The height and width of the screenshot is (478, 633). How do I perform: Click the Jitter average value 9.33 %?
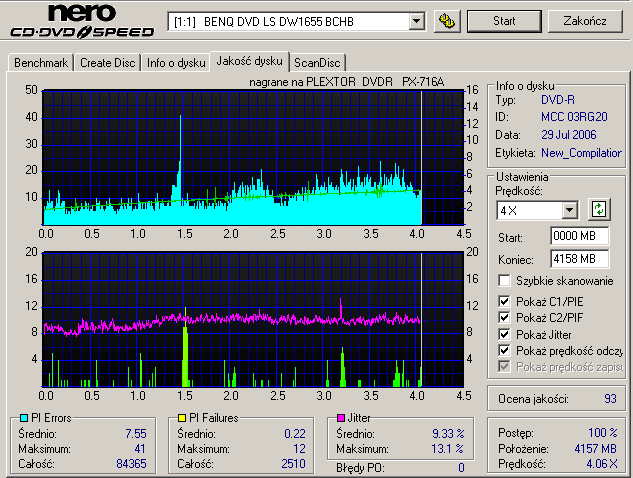(448, 434)
